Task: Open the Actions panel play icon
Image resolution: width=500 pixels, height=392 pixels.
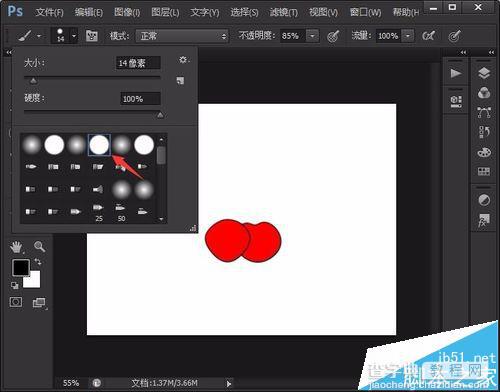Action: (x=456, y=73)
